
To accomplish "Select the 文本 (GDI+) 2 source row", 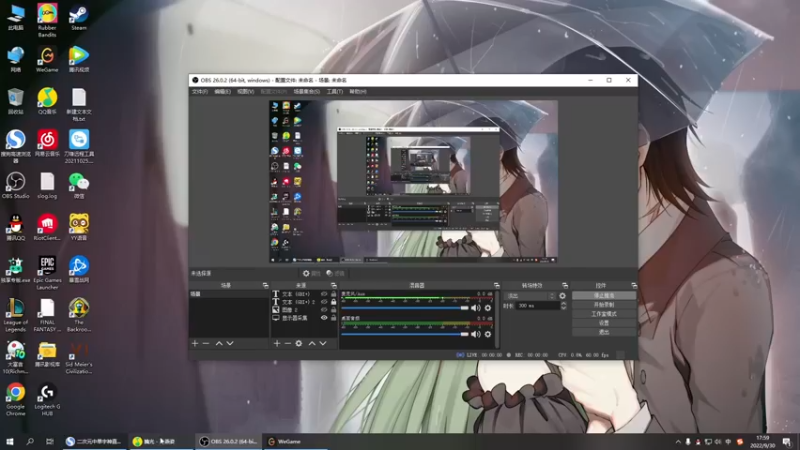I will [x=304, y=302].
